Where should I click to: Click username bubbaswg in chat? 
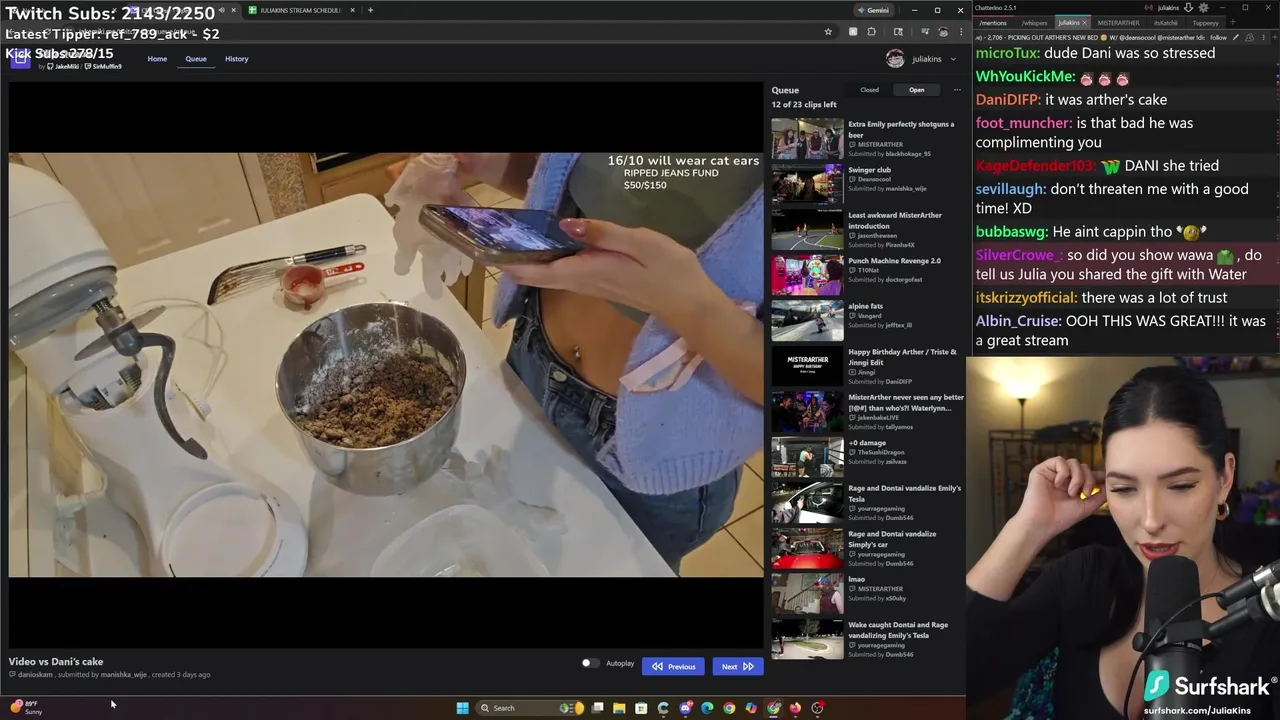click(1012, 231)
